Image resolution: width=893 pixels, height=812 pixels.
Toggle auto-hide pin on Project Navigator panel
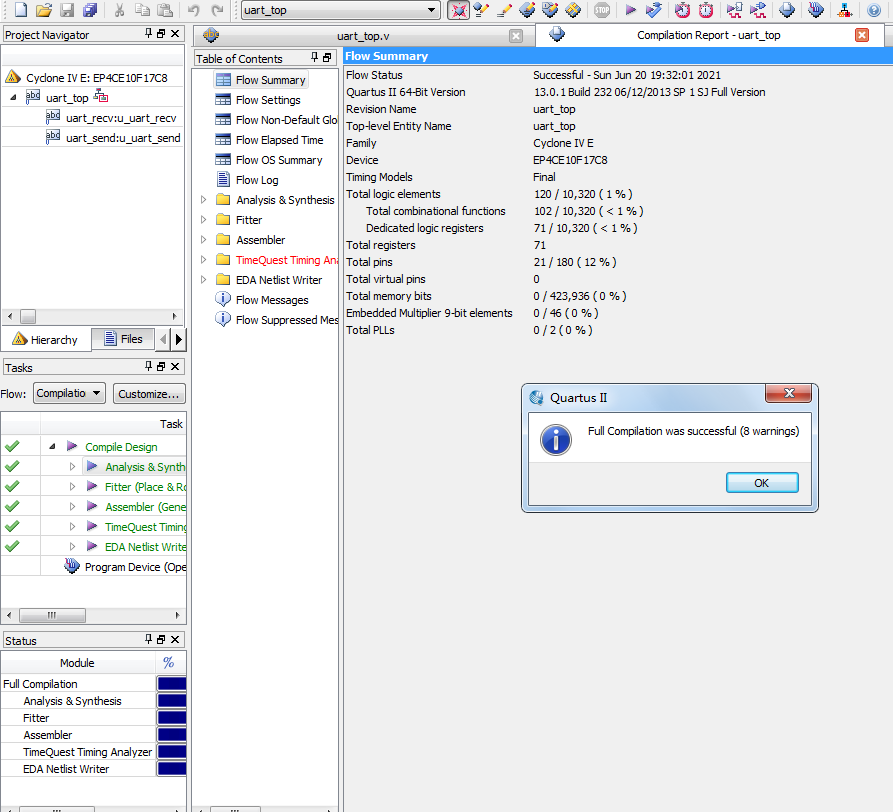tap(149, 34)
